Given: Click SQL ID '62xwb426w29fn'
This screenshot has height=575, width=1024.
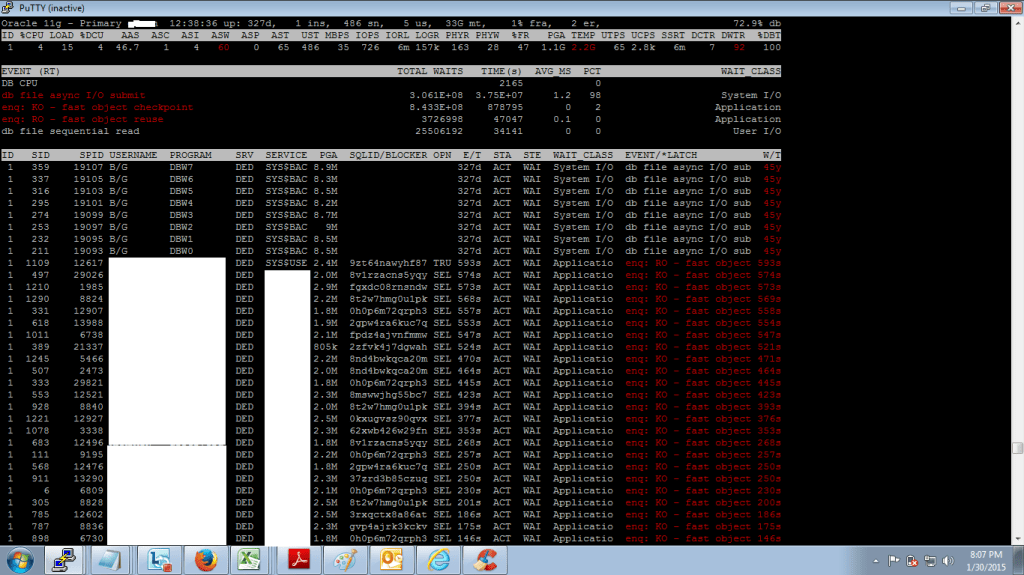Looking at the screenshot, I should [x=388, y=431].
